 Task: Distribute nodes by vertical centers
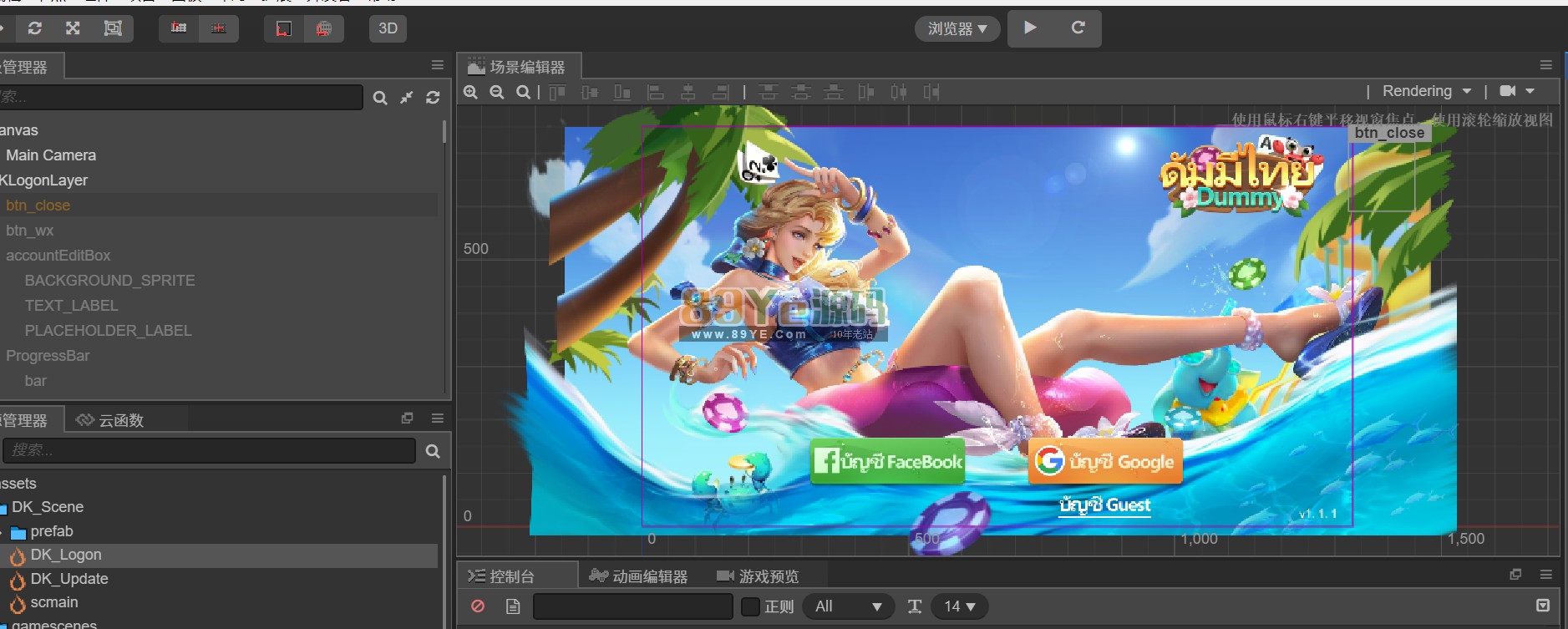coord(800,92)
